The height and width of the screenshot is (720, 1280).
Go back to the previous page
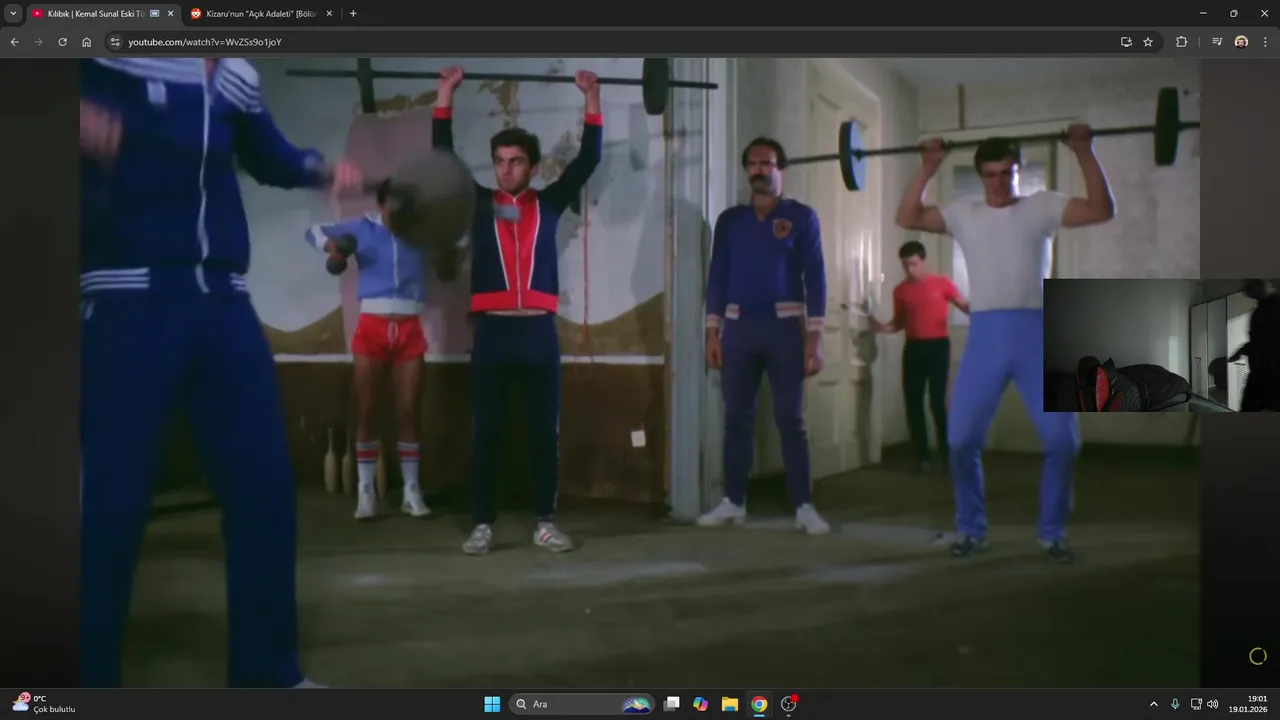point(14,42)
